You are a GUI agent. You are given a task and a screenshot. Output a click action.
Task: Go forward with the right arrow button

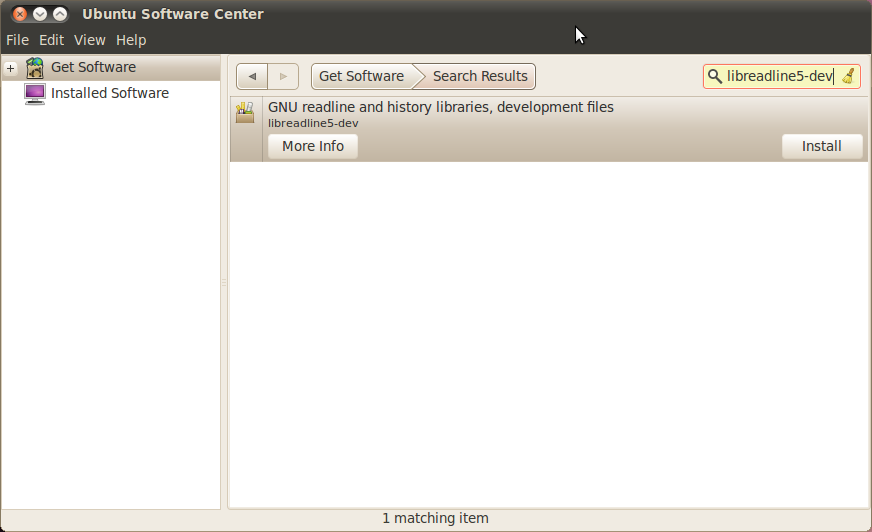coord(283,77)
